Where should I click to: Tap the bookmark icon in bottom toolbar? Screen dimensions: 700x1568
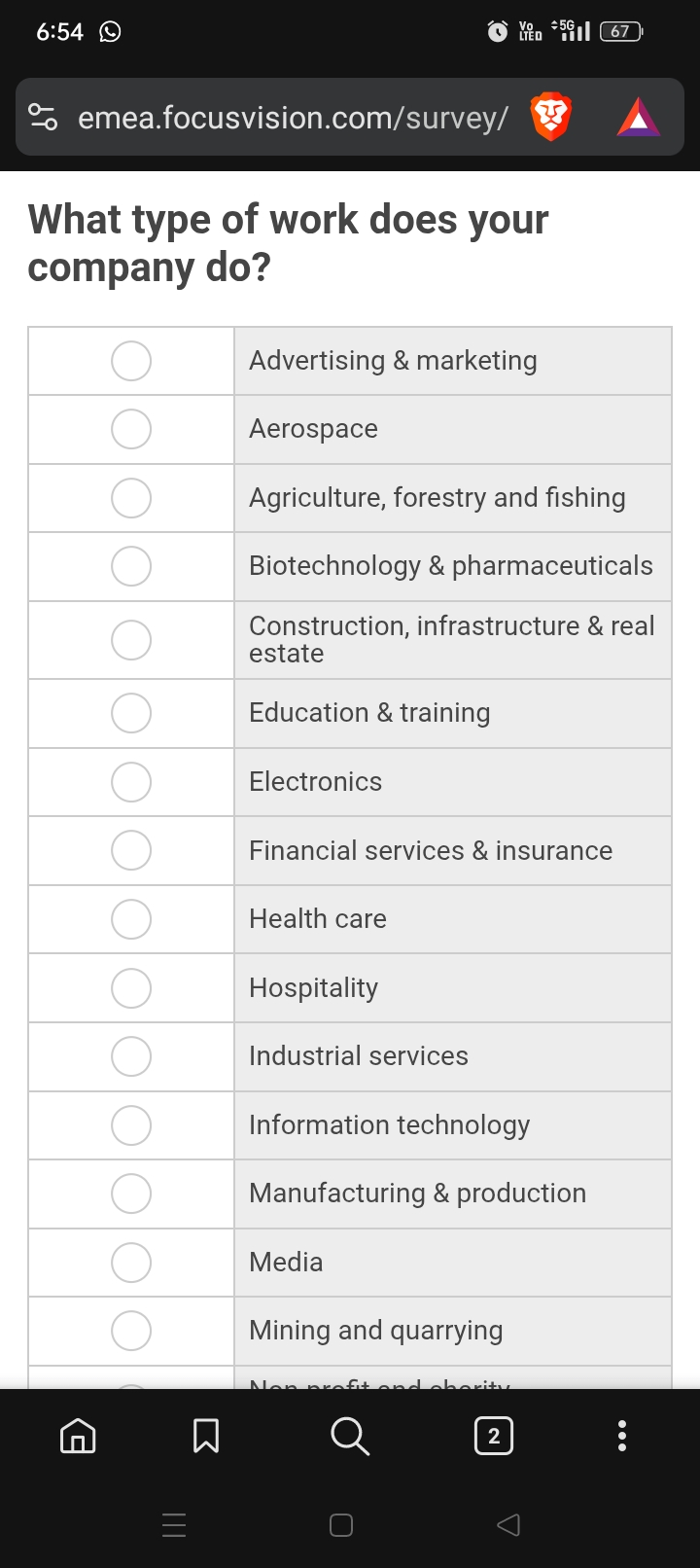point(206,1436)
